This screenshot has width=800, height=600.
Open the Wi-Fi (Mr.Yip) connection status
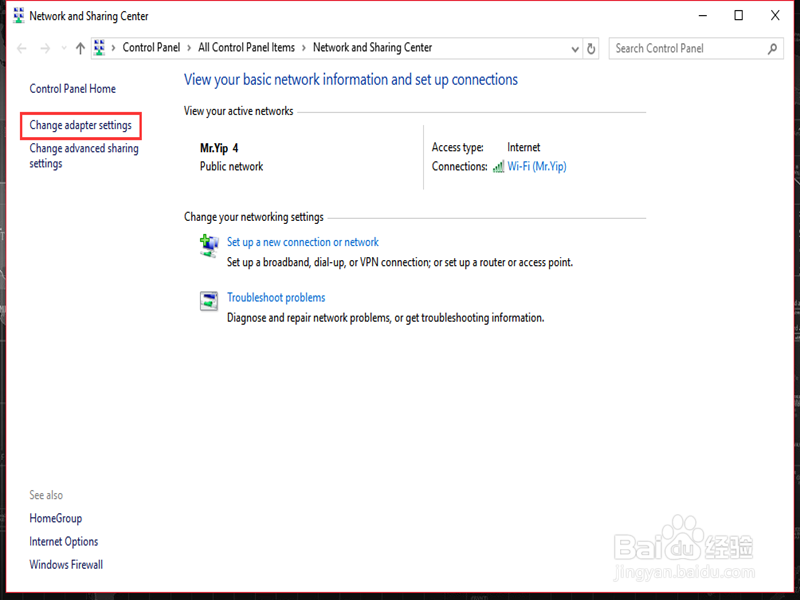(x=537, y=166)
